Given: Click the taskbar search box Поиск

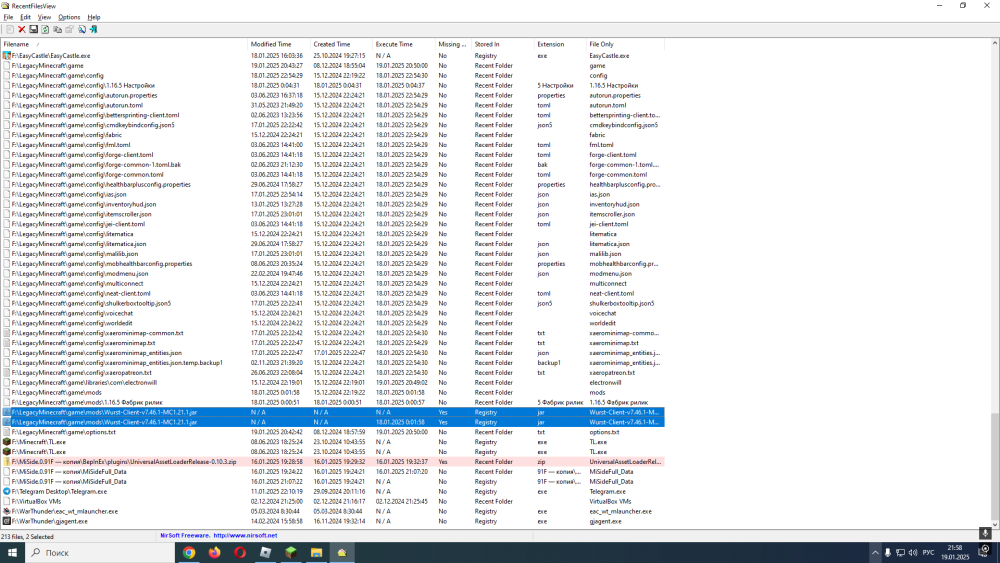Looking at the screenshot, I should (x=99, y=553).
